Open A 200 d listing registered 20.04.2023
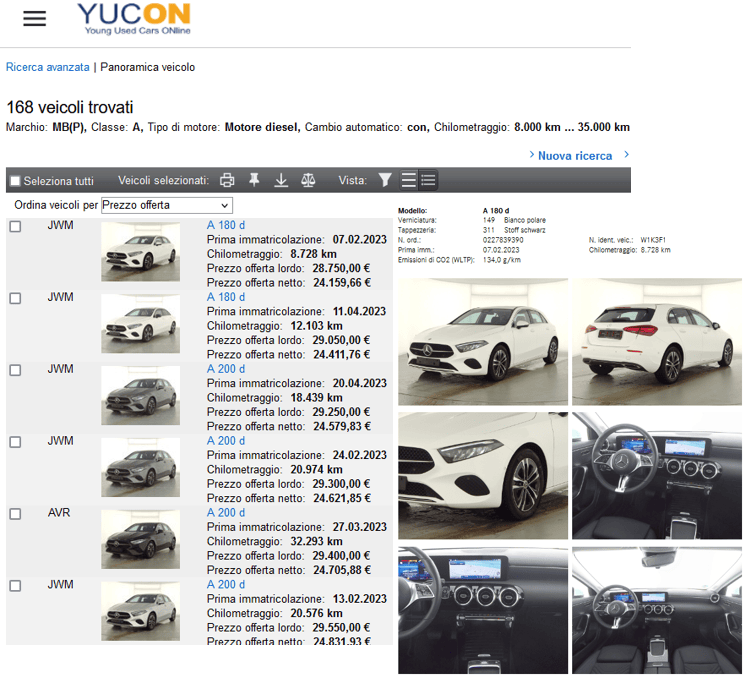Viewport: 749px width, 685px height. point(225,369)
